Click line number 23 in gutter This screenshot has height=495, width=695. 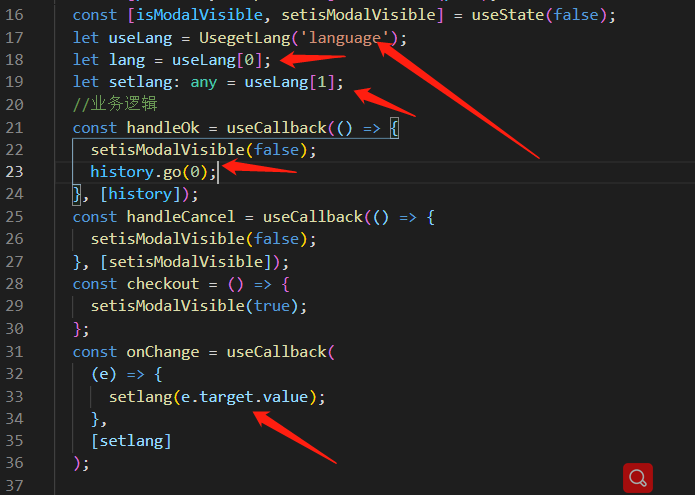tap(14, 172)
